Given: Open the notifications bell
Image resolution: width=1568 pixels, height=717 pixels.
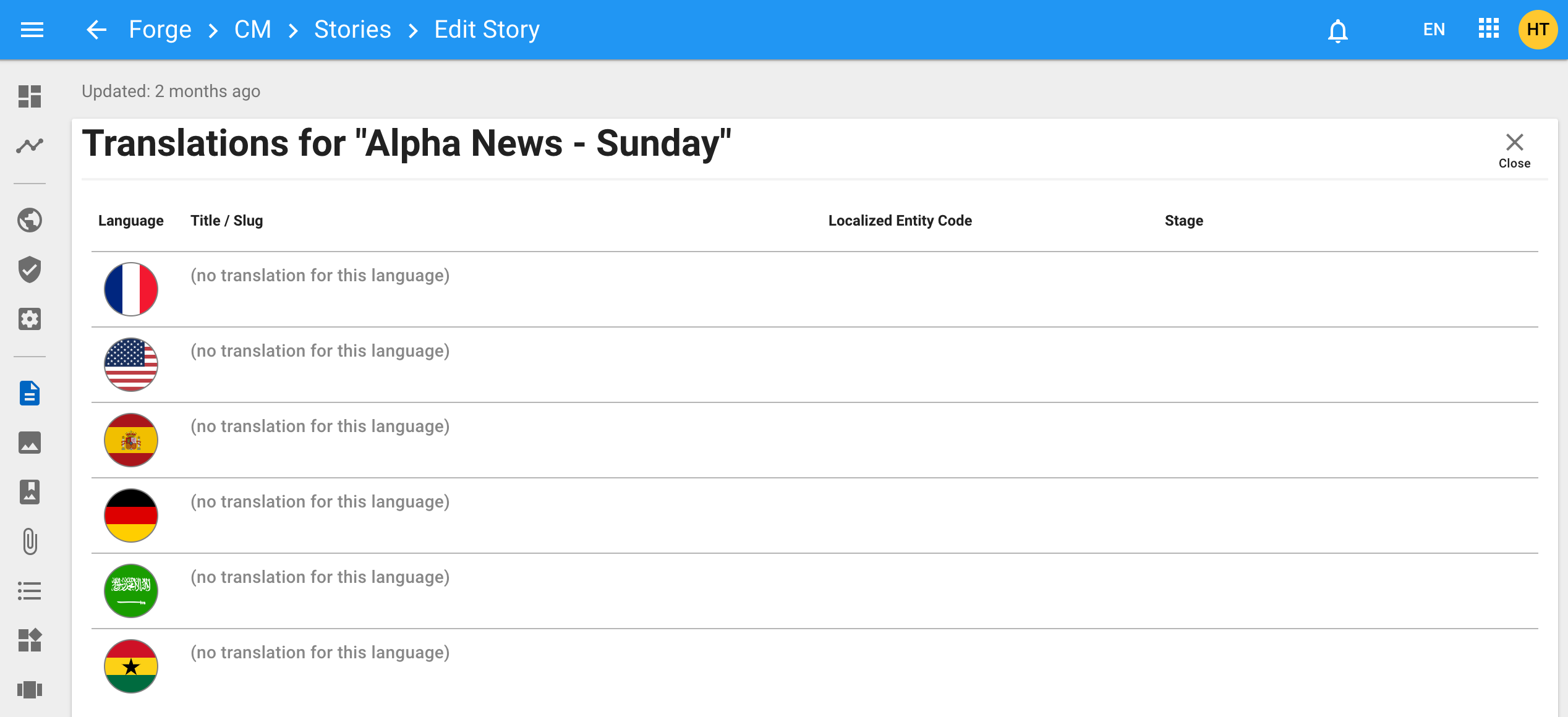Looking at the screenshot, I should 1337,30.
